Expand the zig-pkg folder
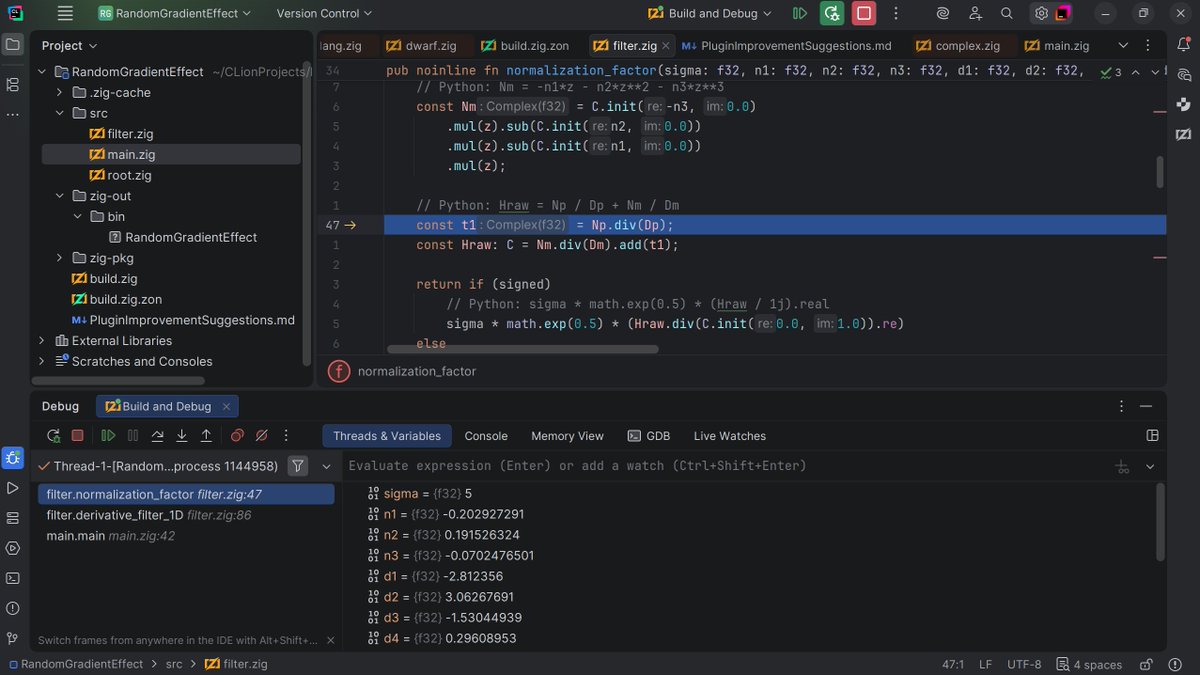 [x=60, y=258]
